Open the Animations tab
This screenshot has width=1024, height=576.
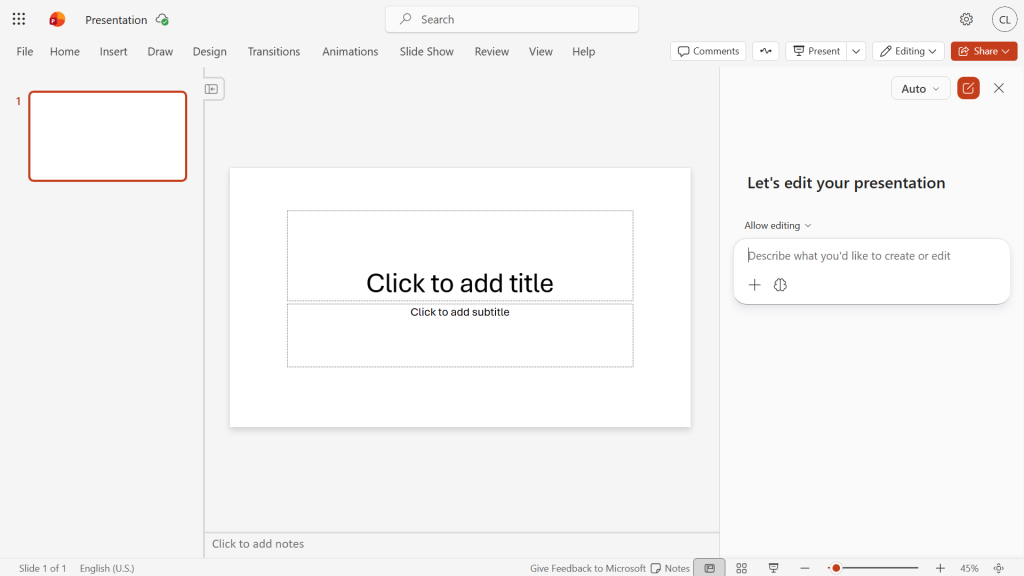pyautogui.click(x=350, y=52)
